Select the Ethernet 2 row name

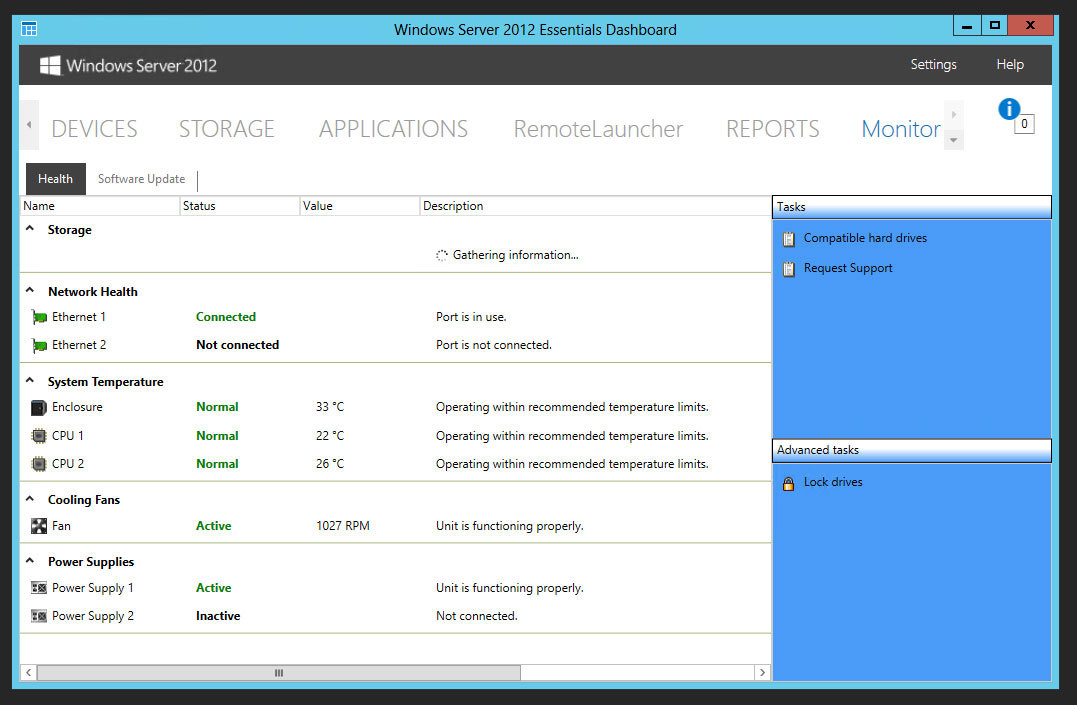click(79, 345)
